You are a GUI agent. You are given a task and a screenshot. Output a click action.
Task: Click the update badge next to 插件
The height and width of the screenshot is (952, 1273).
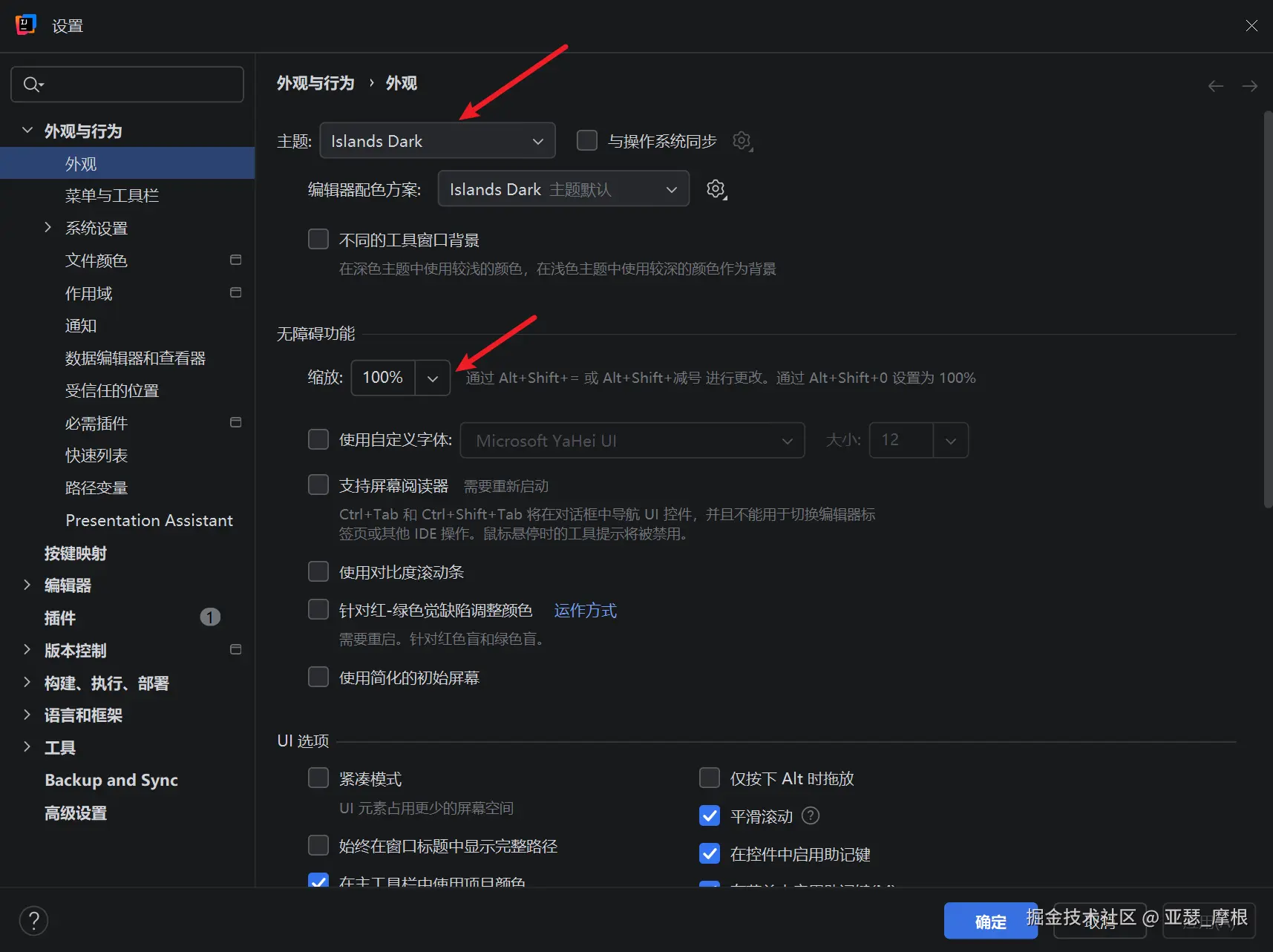click(210, 617)
